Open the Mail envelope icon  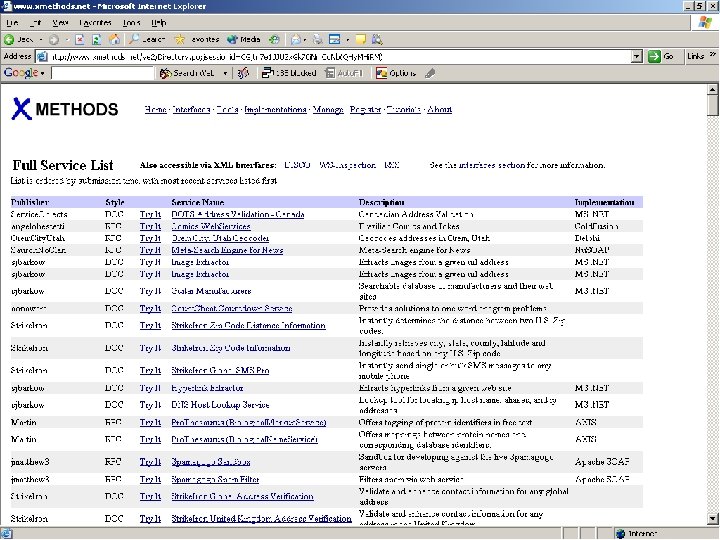tap(295, 39)
